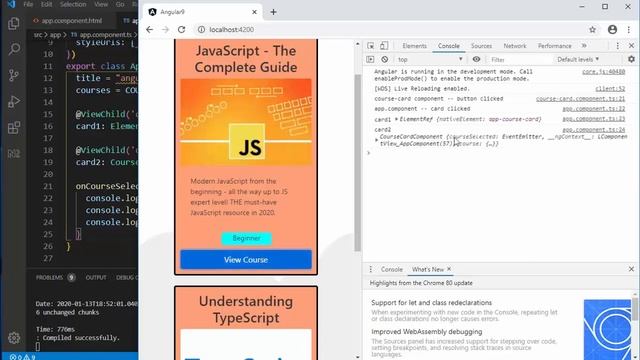Viewport: 640px width, 360px height.
Task: Open app.component.ts:23 source link
Action: (x=593, y=119)
